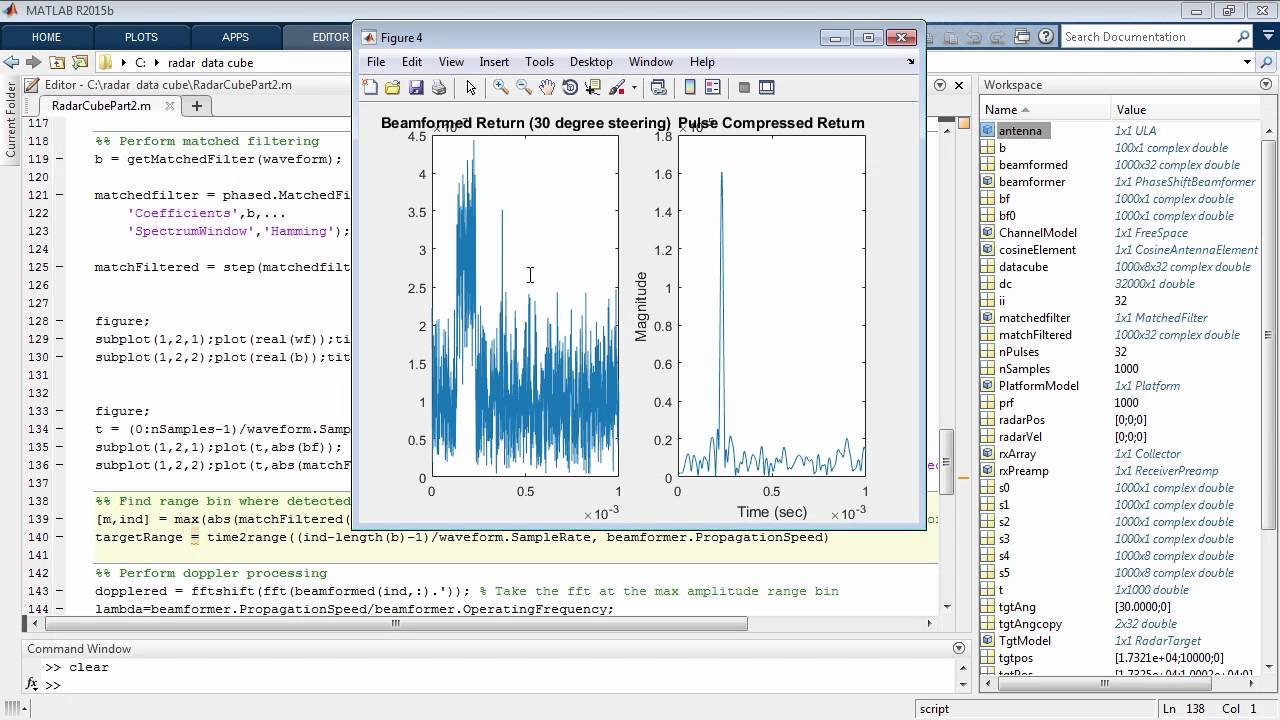Select the Brush data tool in Figure 4
The height and width of the screenshot is (720, 1280).
[x=617, y=88]
